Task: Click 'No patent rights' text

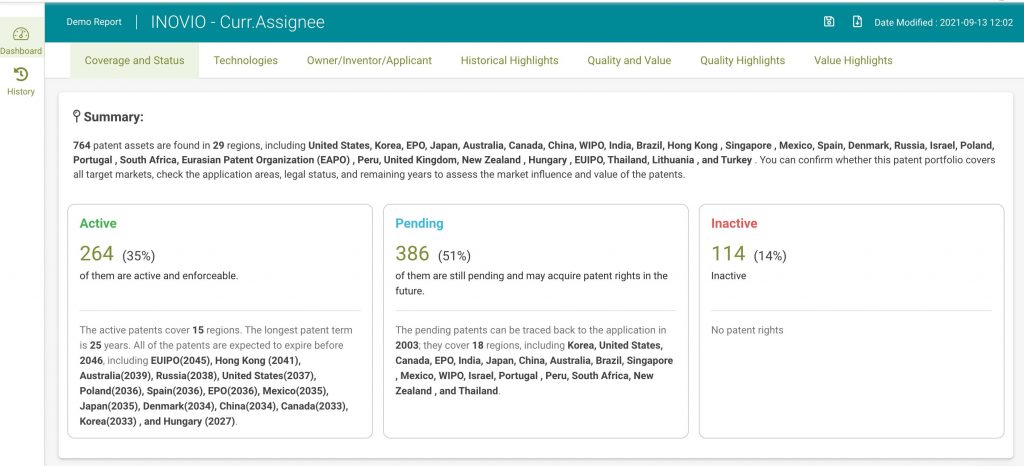Action: coord(747,330)
